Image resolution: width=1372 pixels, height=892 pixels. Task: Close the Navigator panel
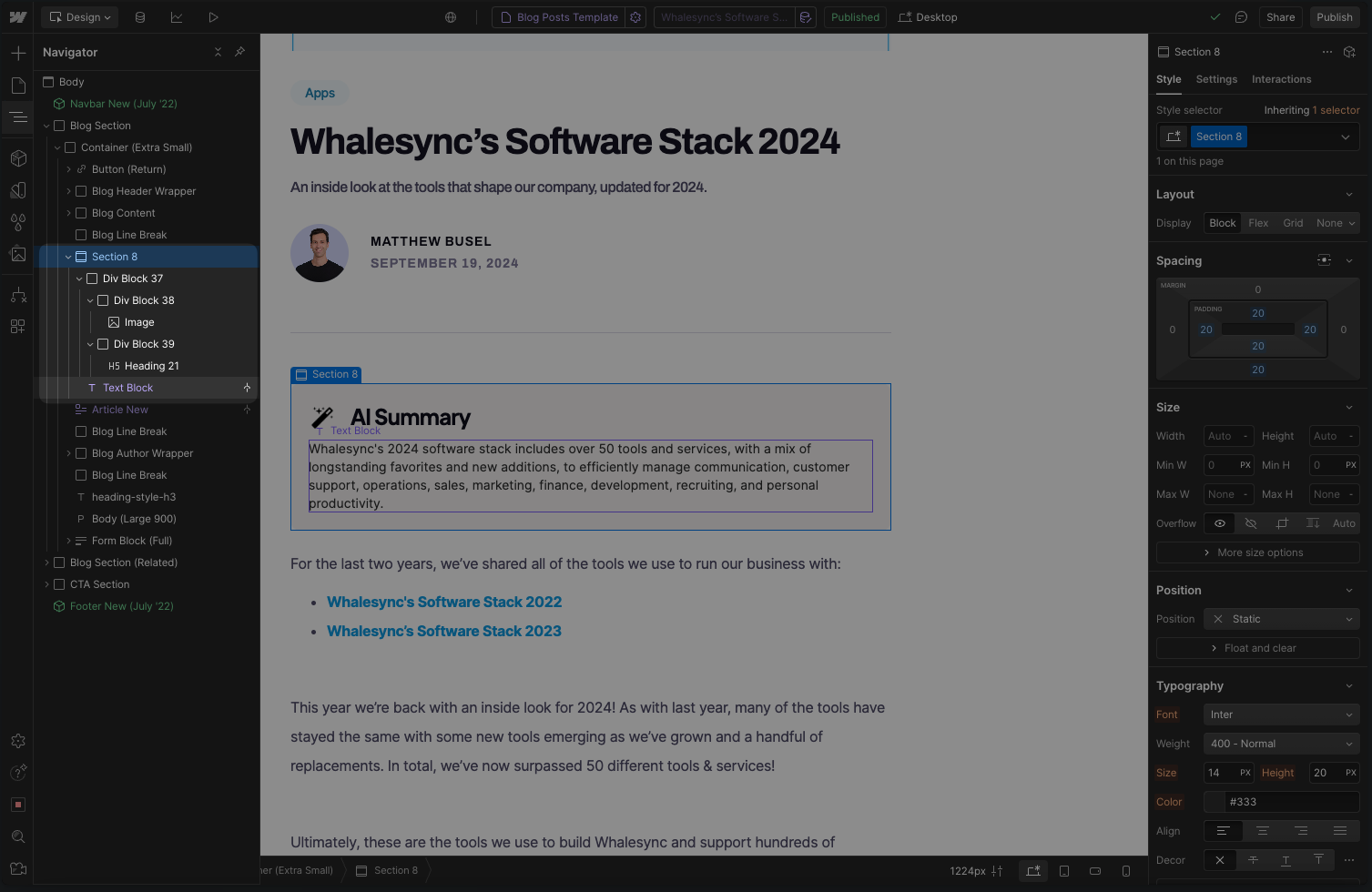coord(218,52)
